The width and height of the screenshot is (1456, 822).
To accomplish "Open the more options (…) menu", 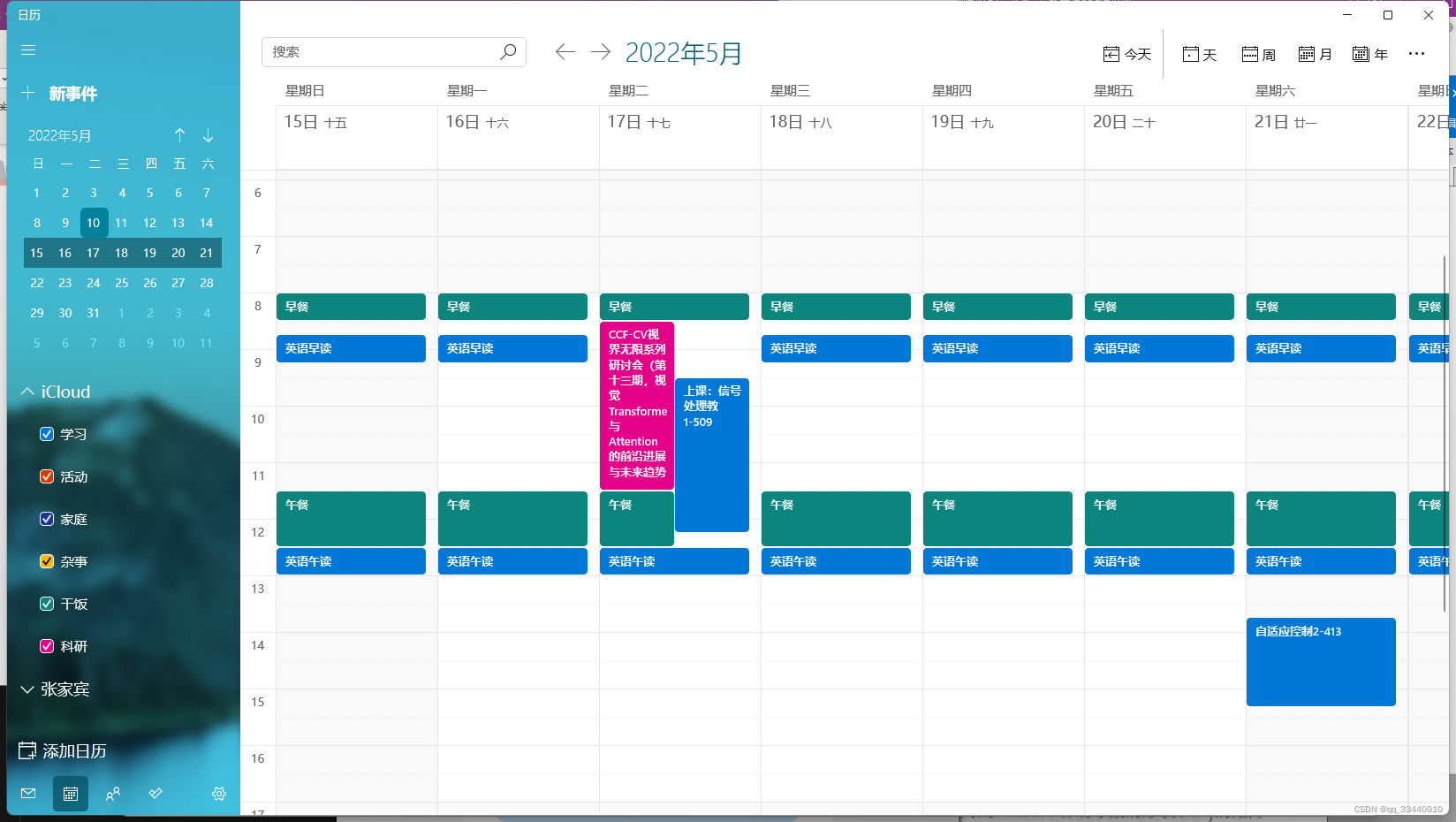I will (x=1416, y=54).
